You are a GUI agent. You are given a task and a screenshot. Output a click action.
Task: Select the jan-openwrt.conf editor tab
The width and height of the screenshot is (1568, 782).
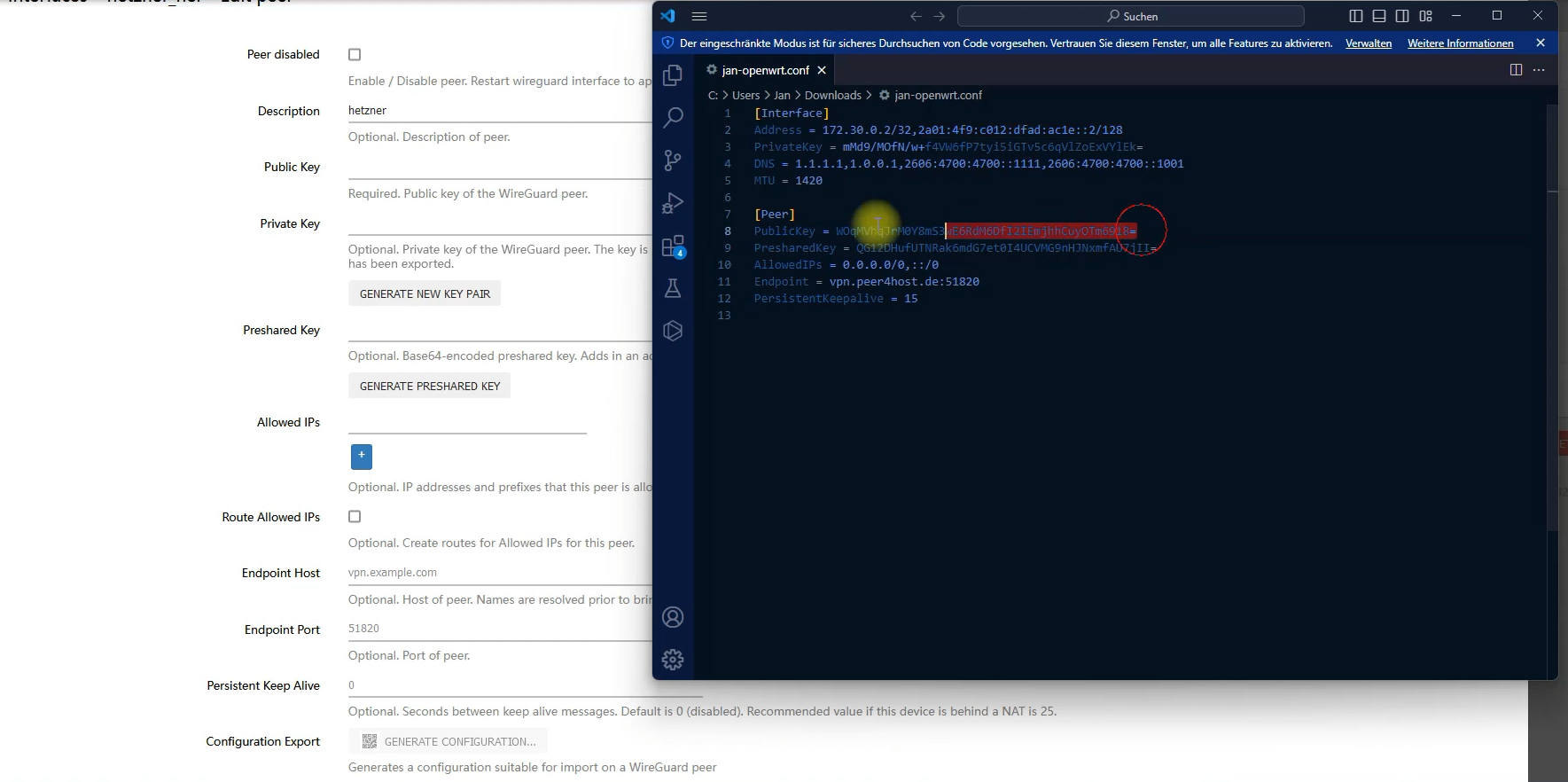(x=765, y=70)
